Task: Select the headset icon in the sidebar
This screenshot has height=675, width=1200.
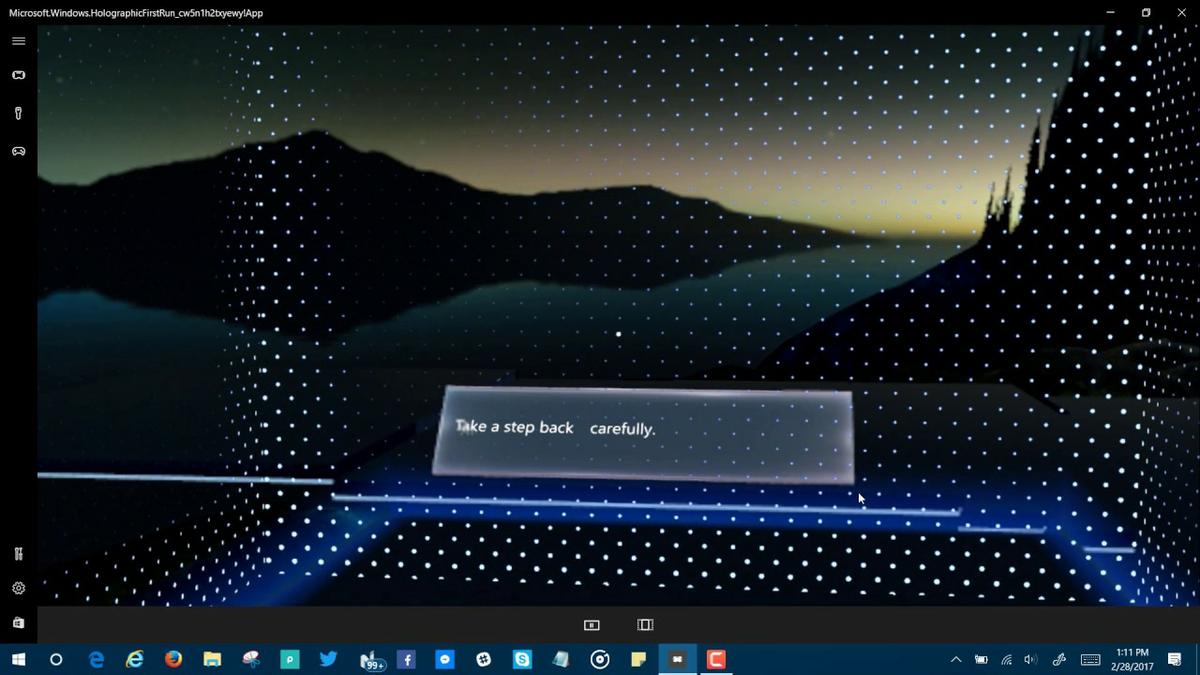Action: click(x=18, y=75)
